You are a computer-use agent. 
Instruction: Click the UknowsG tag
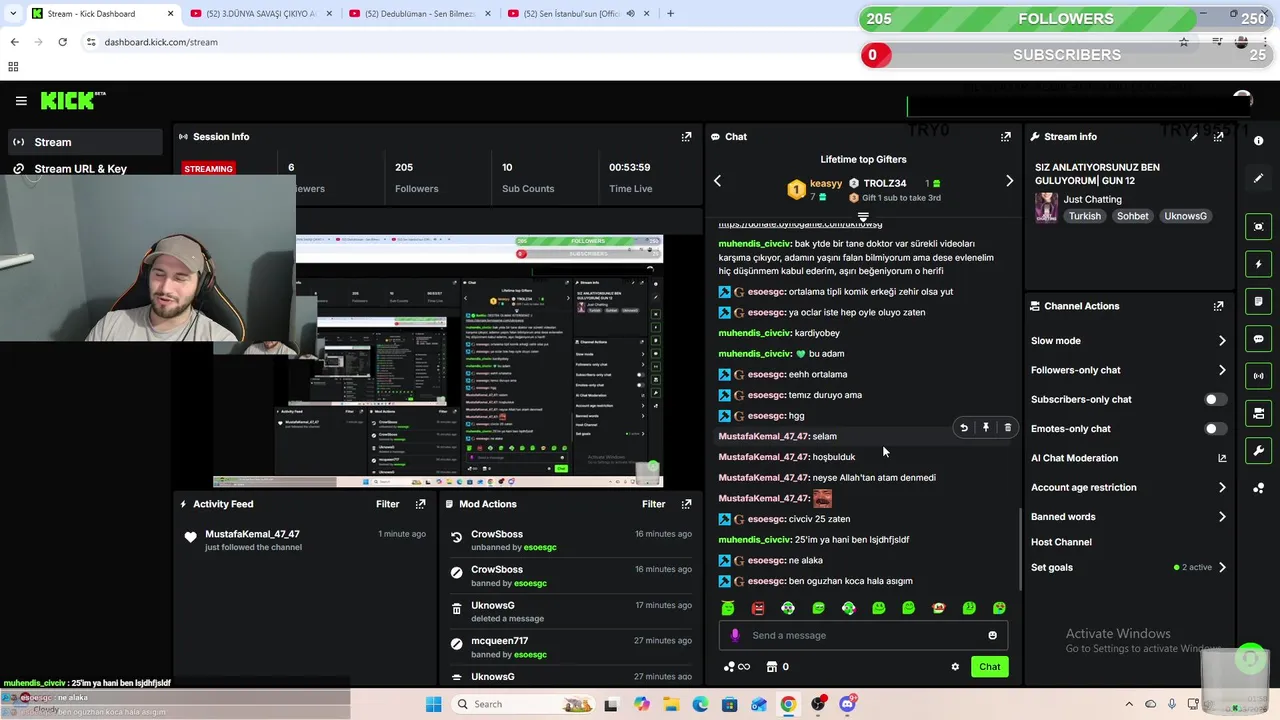pyautogui.click(x=1185, y=216)
